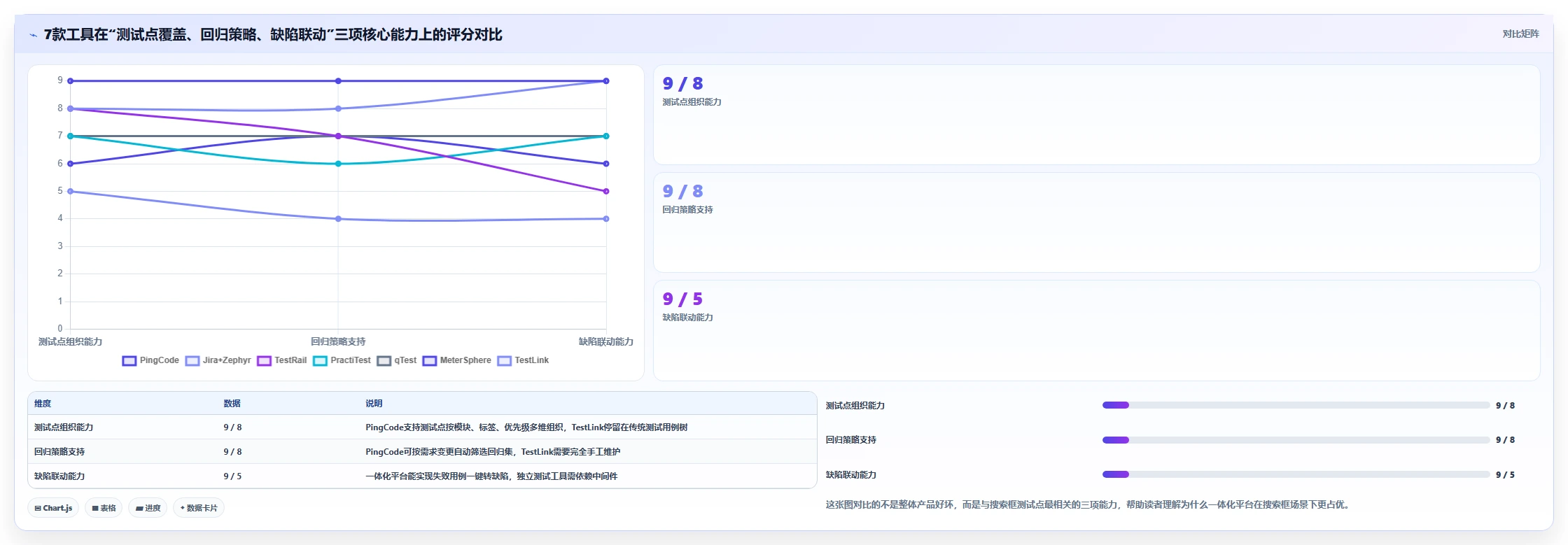Click the 进度 tag chip
Screen dimensions: 1568x545
click(x=148, y=508)
